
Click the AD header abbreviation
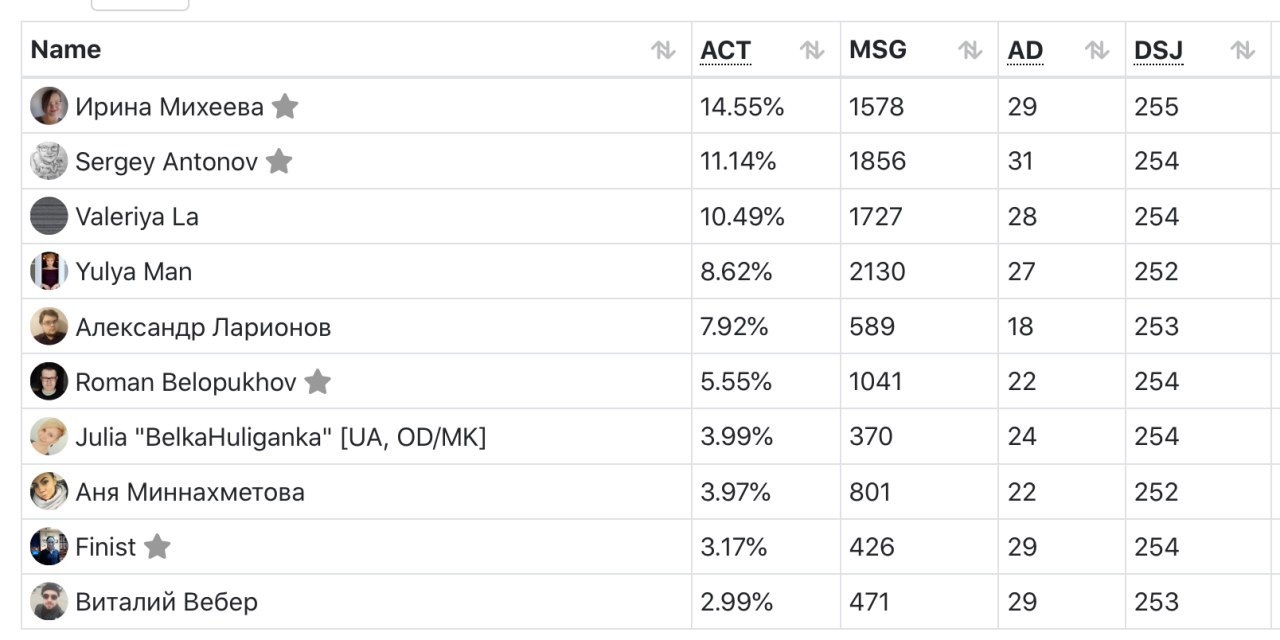(1025, 50)
